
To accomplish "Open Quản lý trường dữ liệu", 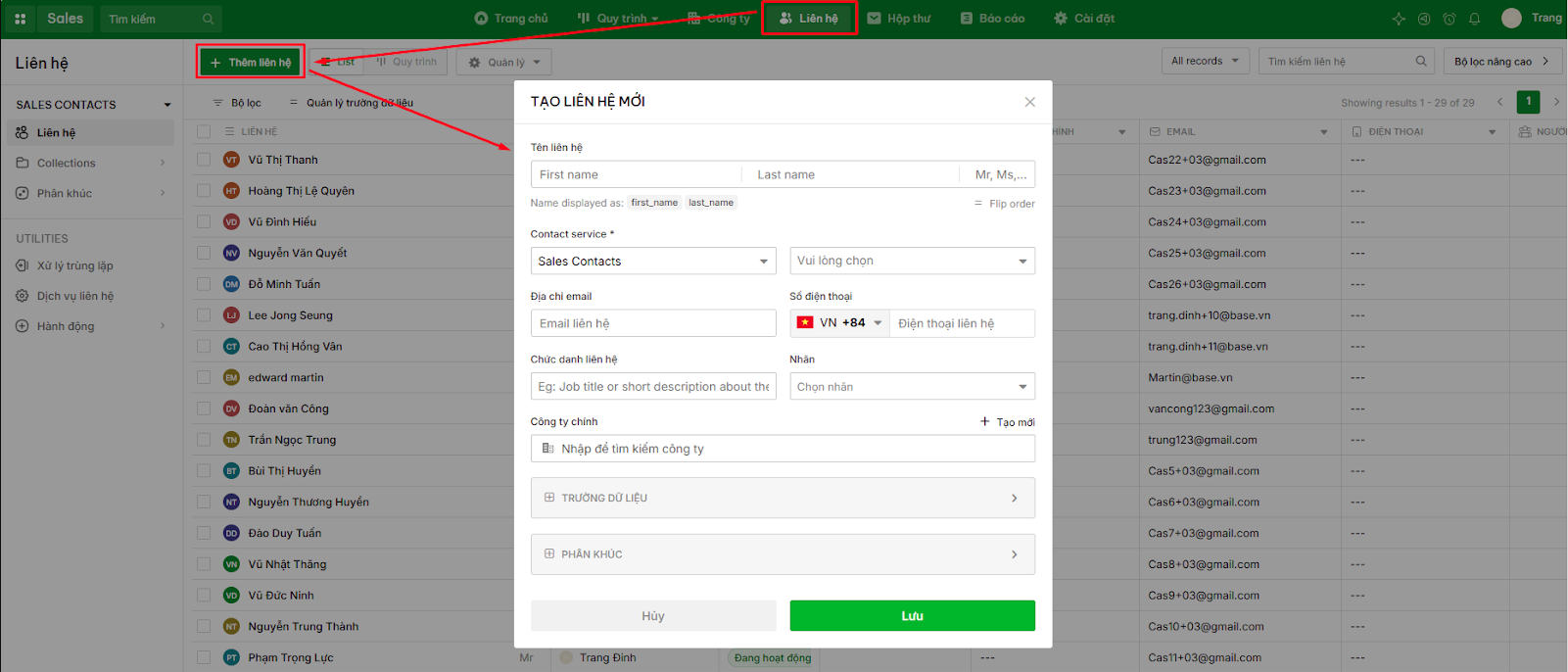I will (x=352, y=103).
